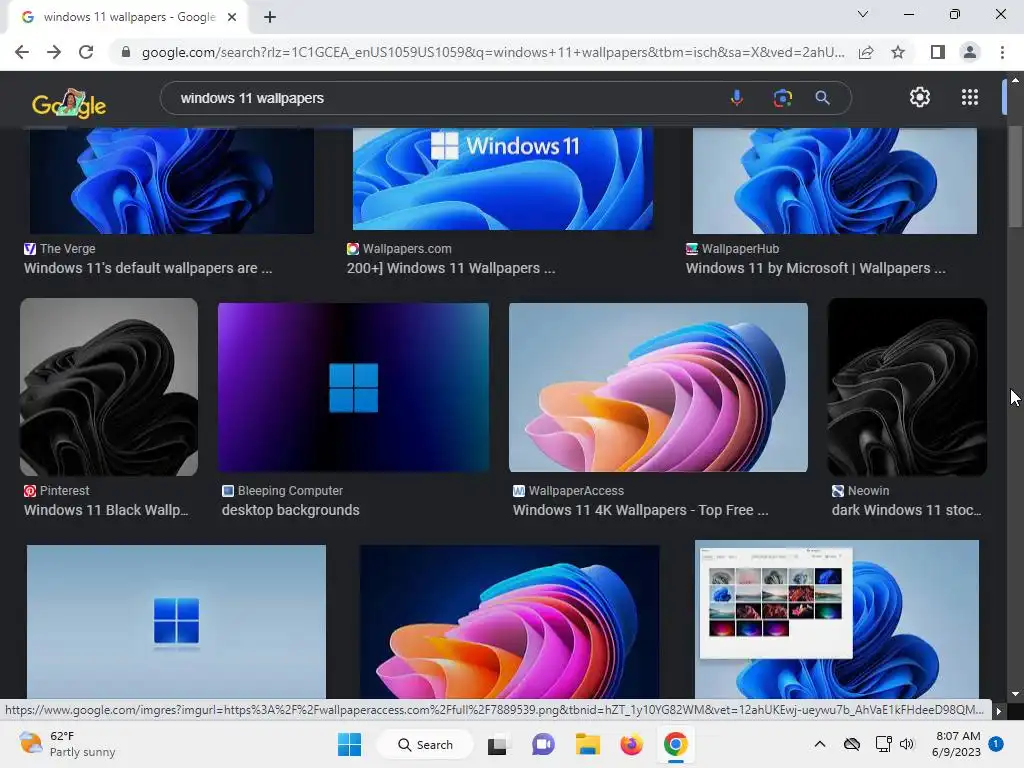Switch to Chrome on taskbar
1024x768 pixels.
pyautogui.click(x=676, y=744)
